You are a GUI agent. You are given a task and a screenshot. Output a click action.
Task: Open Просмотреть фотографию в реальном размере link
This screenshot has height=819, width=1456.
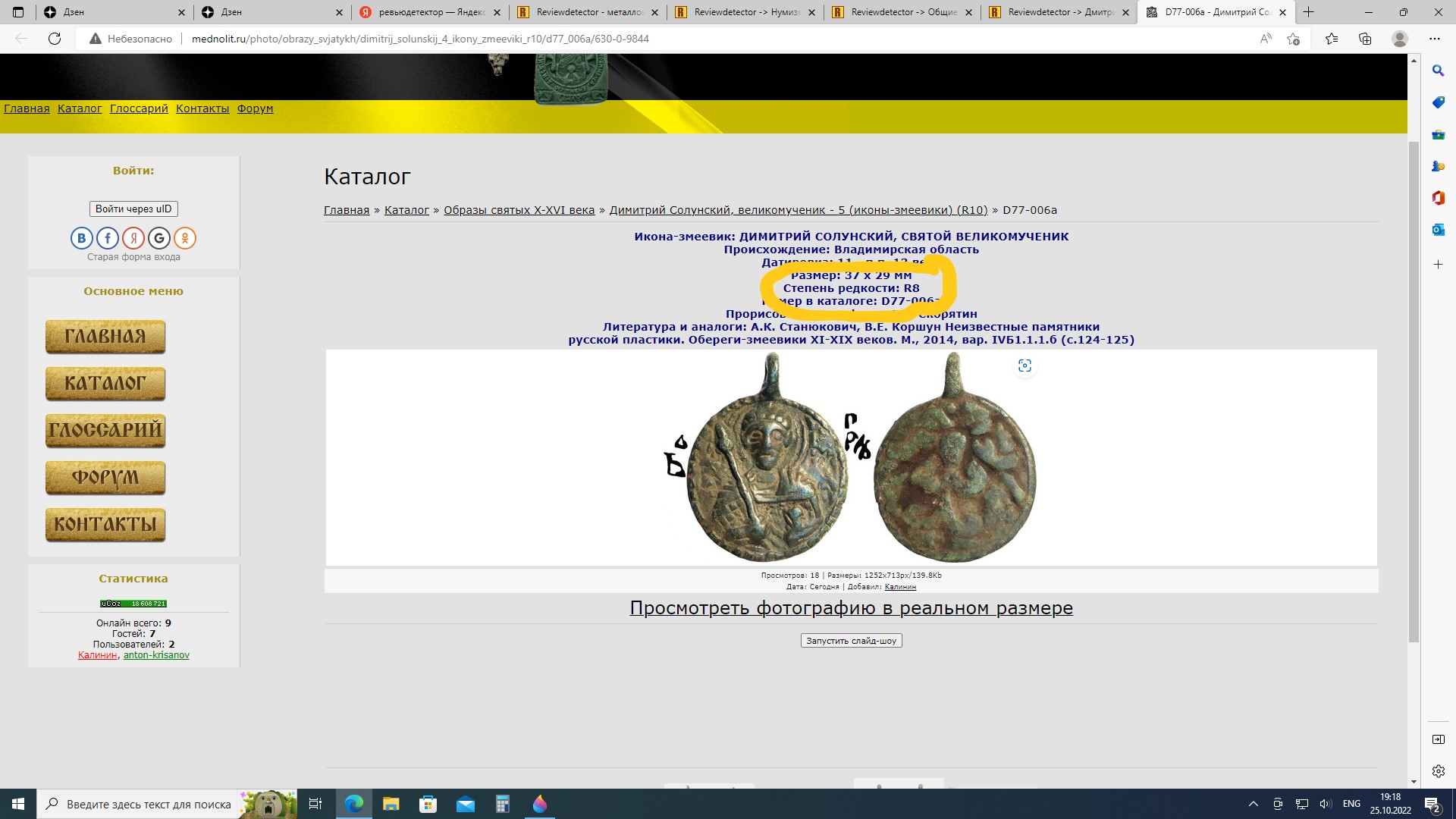click(851, 608)
